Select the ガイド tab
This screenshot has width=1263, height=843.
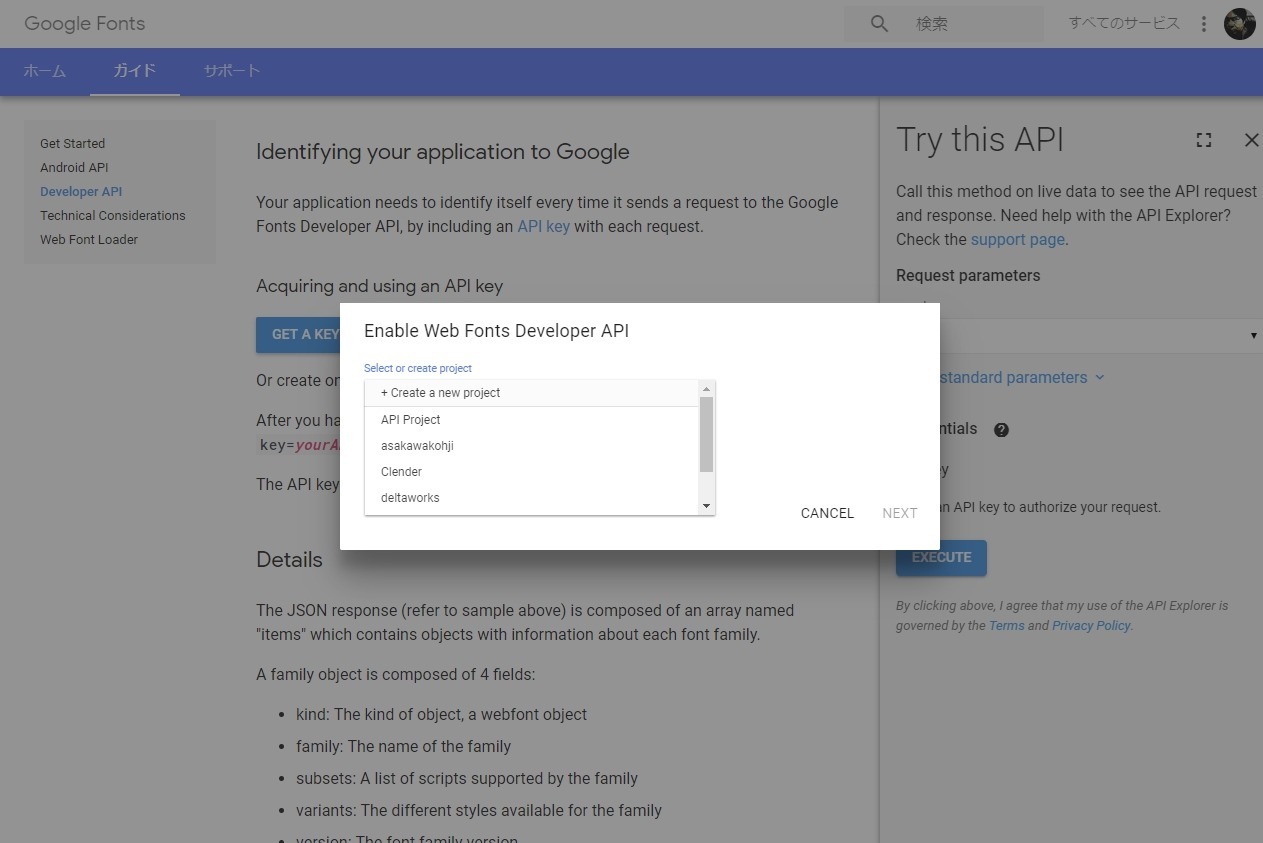[135, 71]
